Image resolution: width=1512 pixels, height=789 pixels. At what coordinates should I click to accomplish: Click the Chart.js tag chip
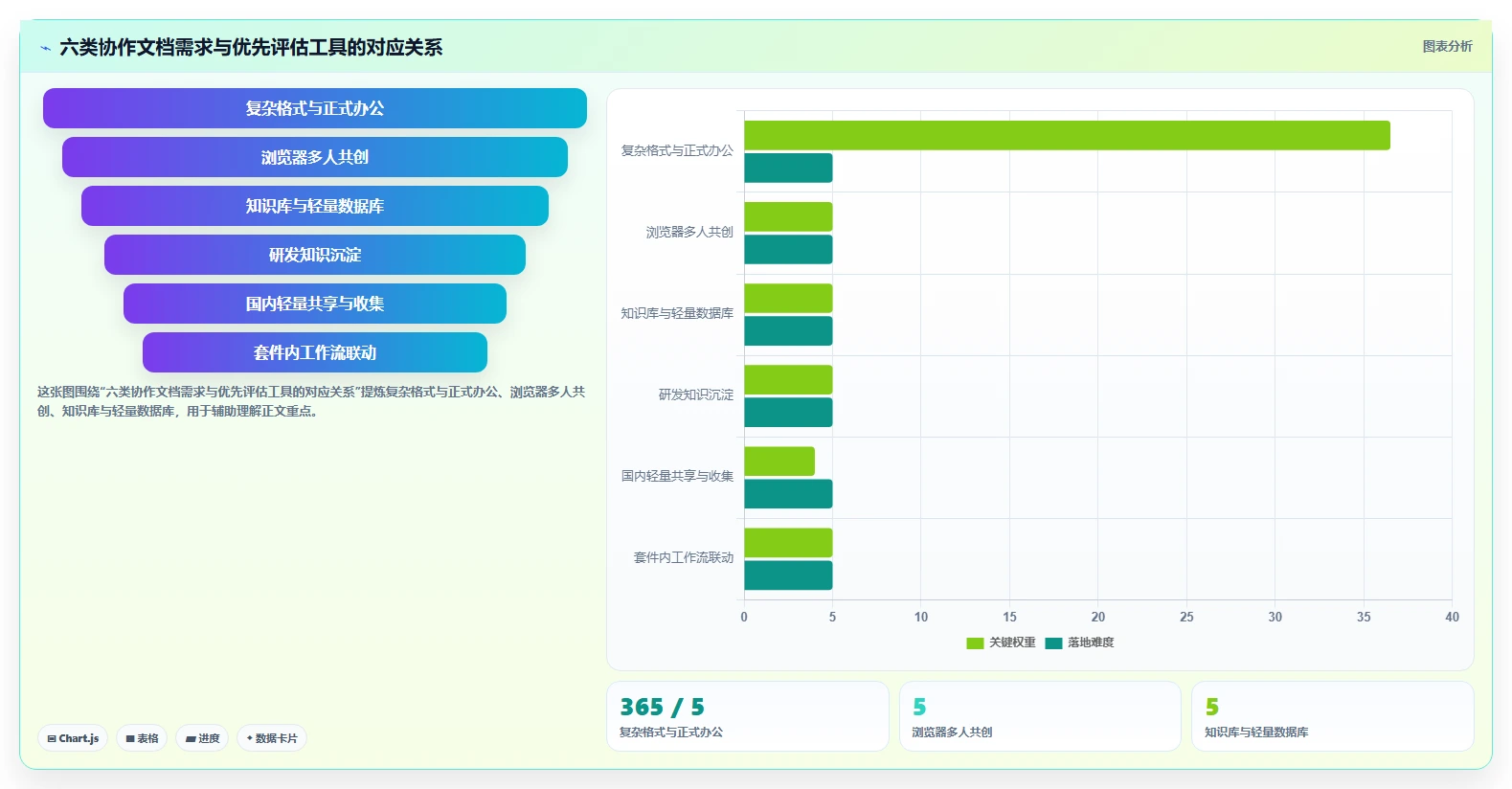pos(73,738)
